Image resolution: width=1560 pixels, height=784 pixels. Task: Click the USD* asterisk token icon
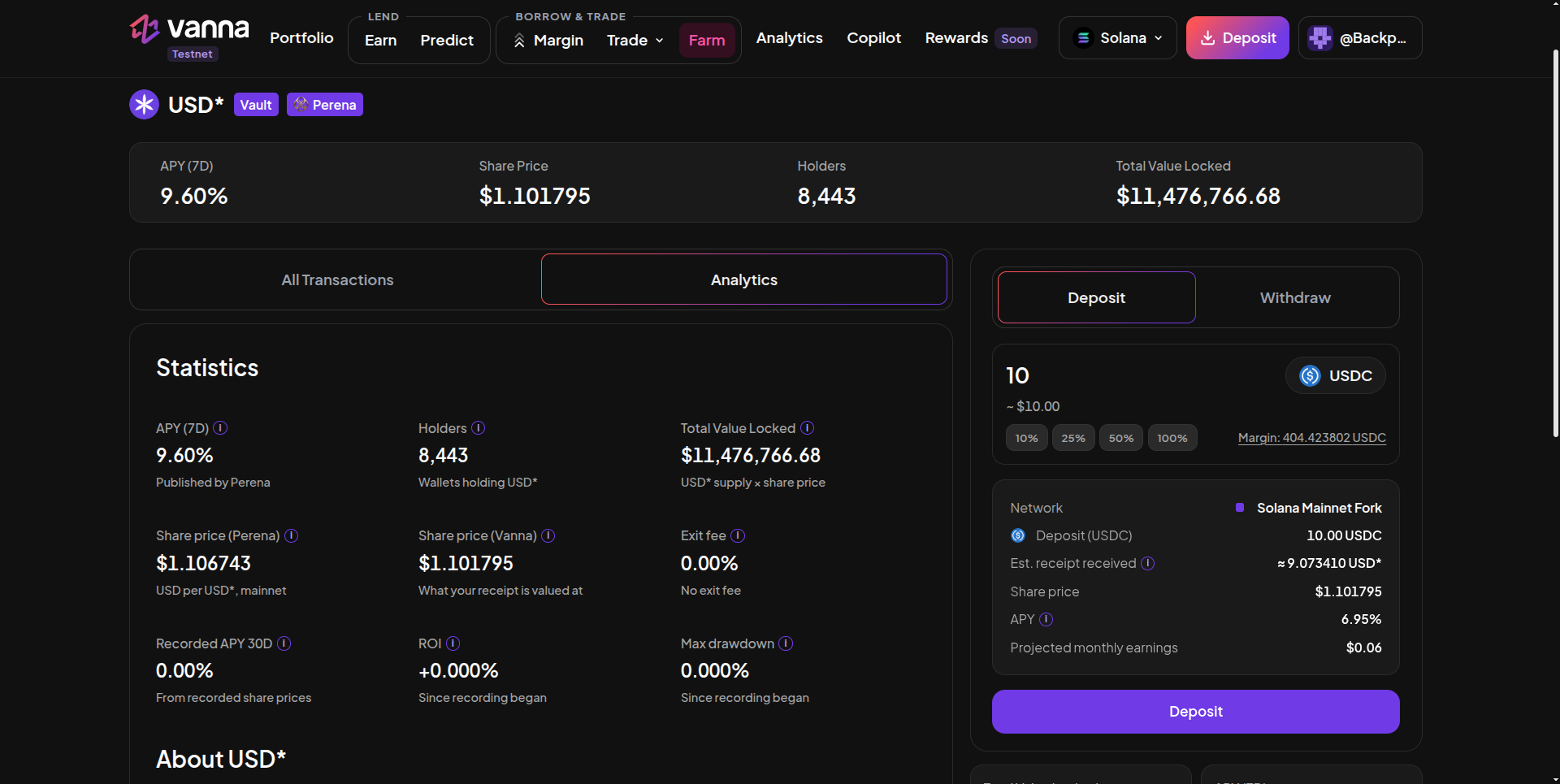click(144, 104)
